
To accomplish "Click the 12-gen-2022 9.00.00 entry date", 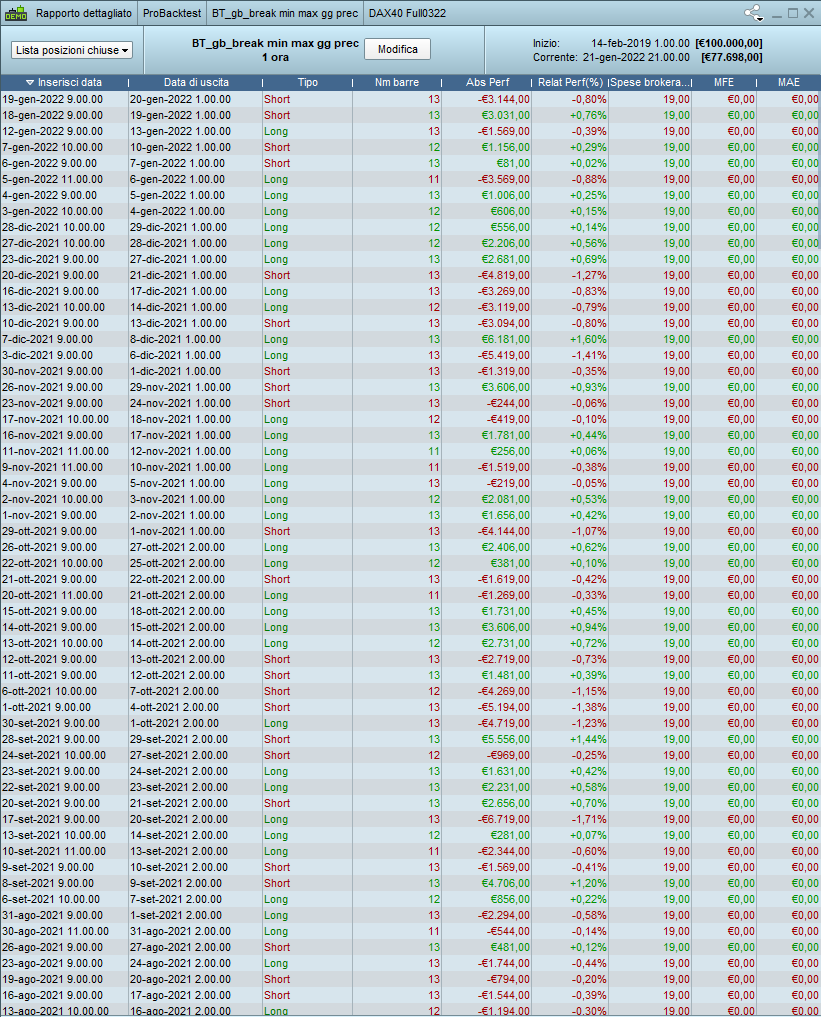I will [x=53, y=131].
